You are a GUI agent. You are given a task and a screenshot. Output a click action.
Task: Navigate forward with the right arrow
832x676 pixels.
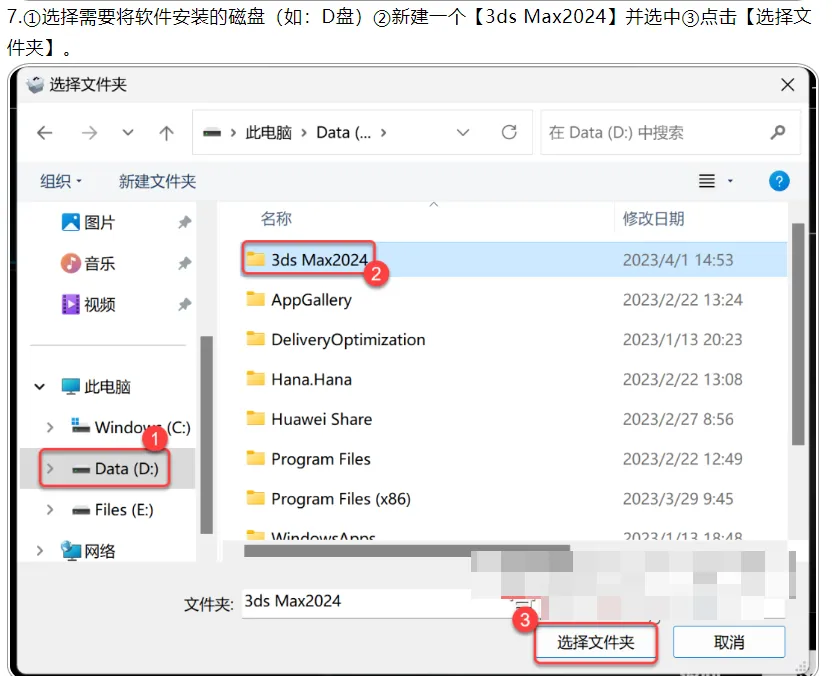(89, 133)
